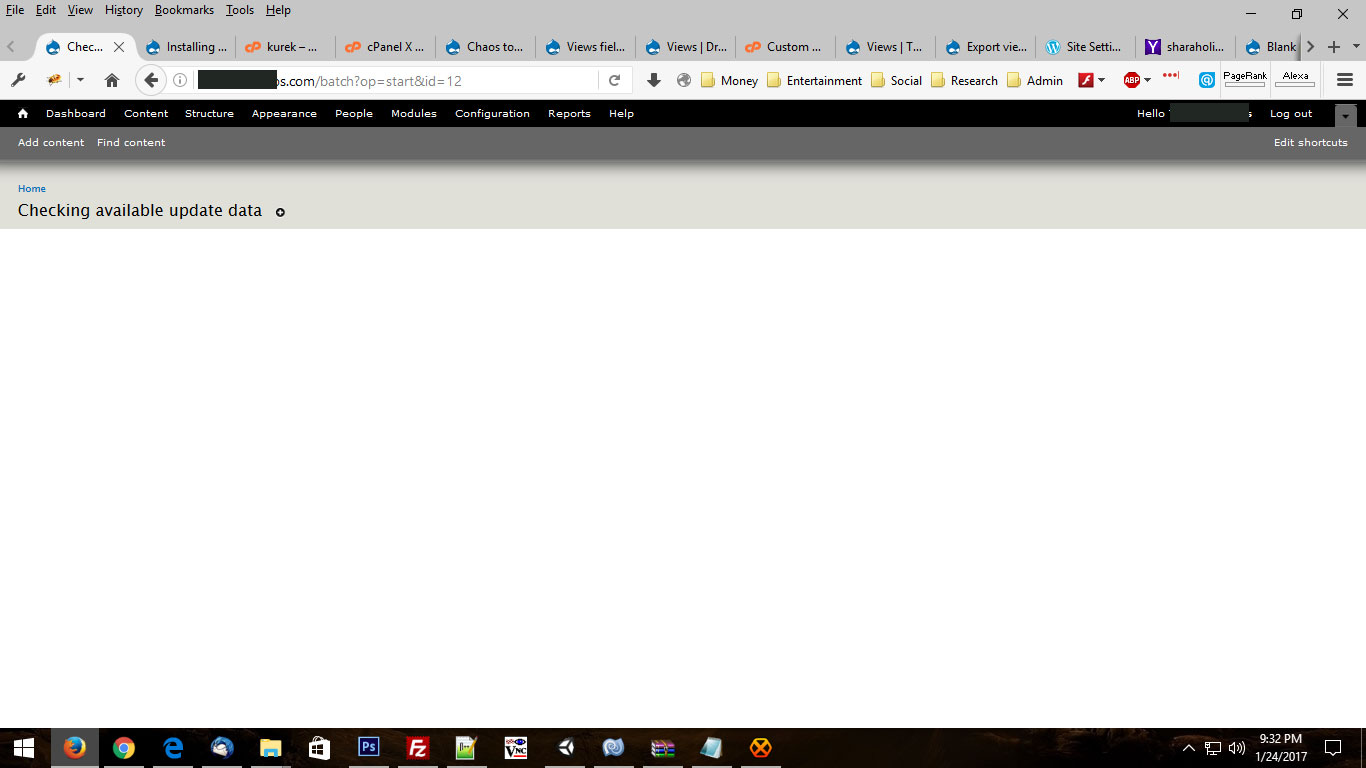Screen dimensions: 1366x768
Task: Switch to the Export vie... tab
Action: 986,47
